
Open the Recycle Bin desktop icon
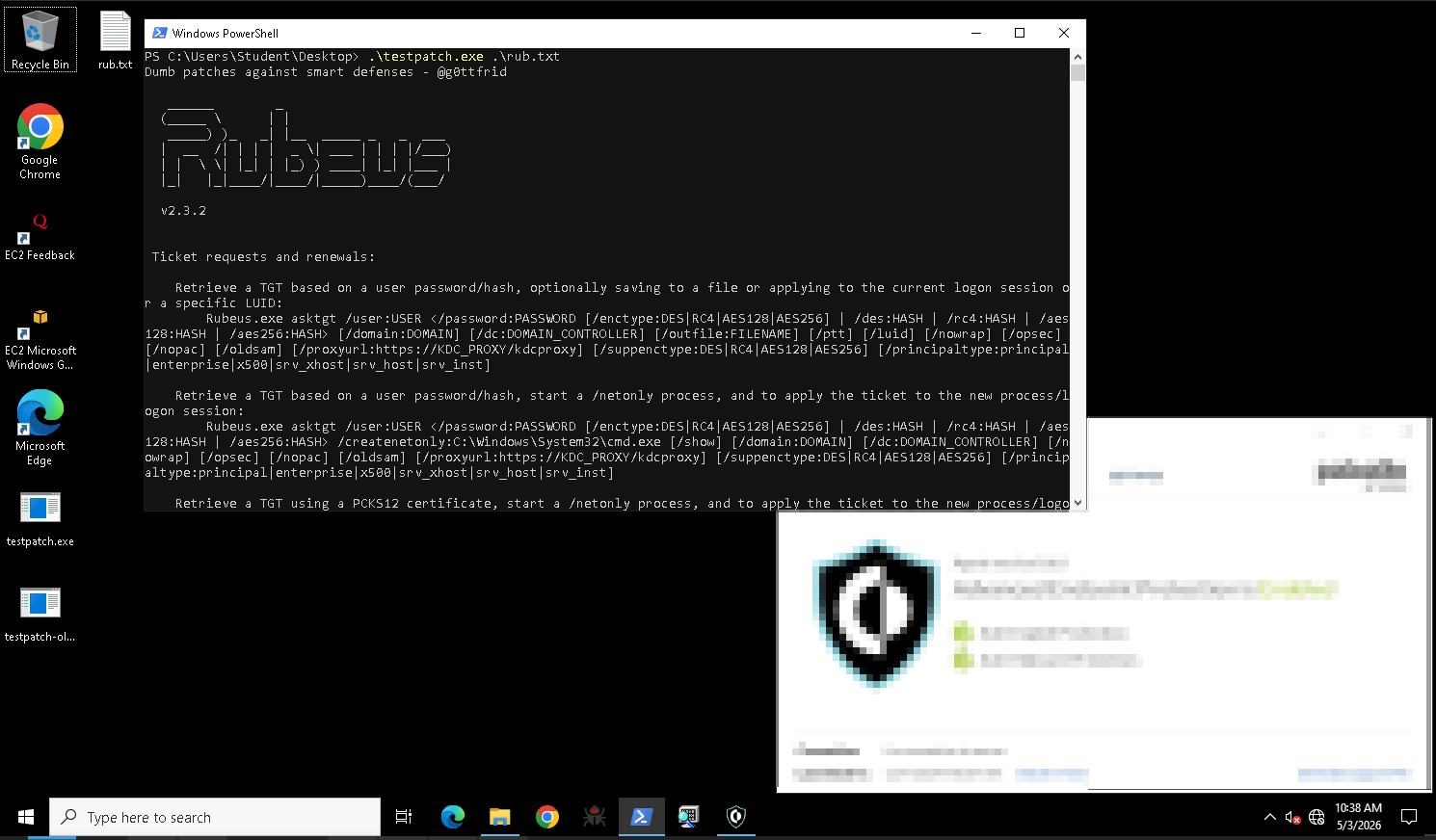[x=40, y=39]
